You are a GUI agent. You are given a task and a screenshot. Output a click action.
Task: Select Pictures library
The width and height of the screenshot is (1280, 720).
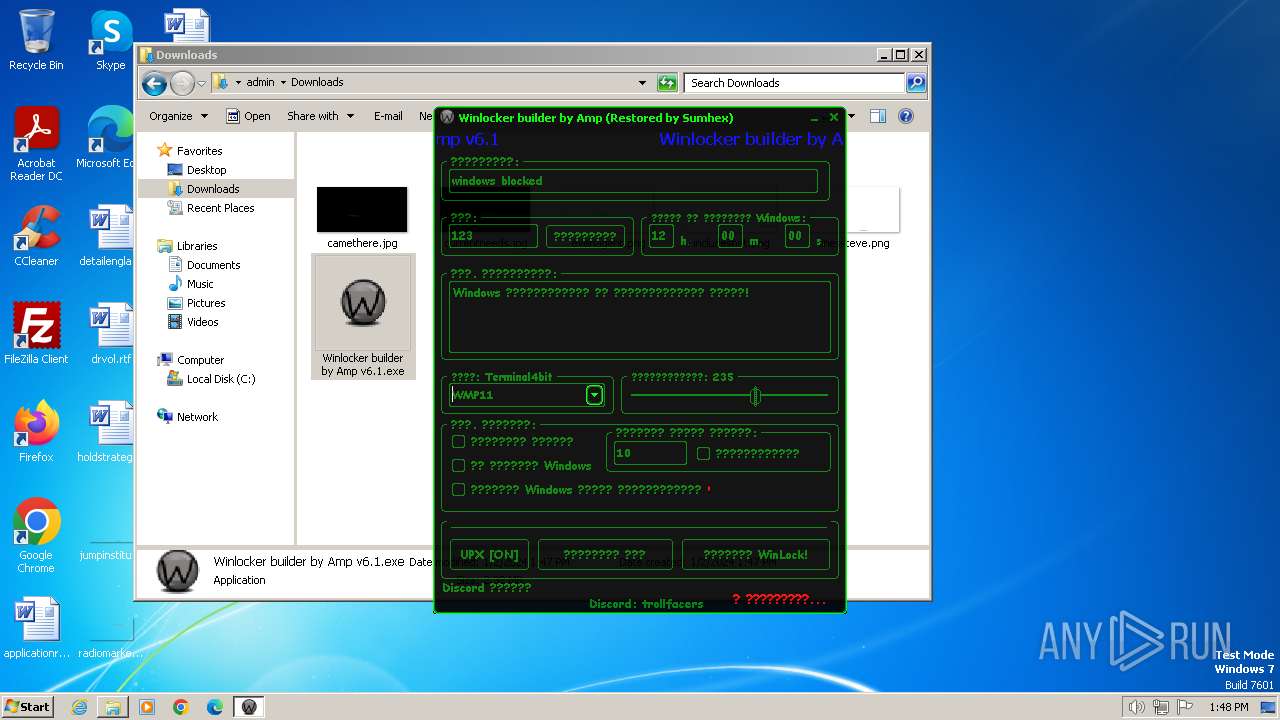click(205, 303)
